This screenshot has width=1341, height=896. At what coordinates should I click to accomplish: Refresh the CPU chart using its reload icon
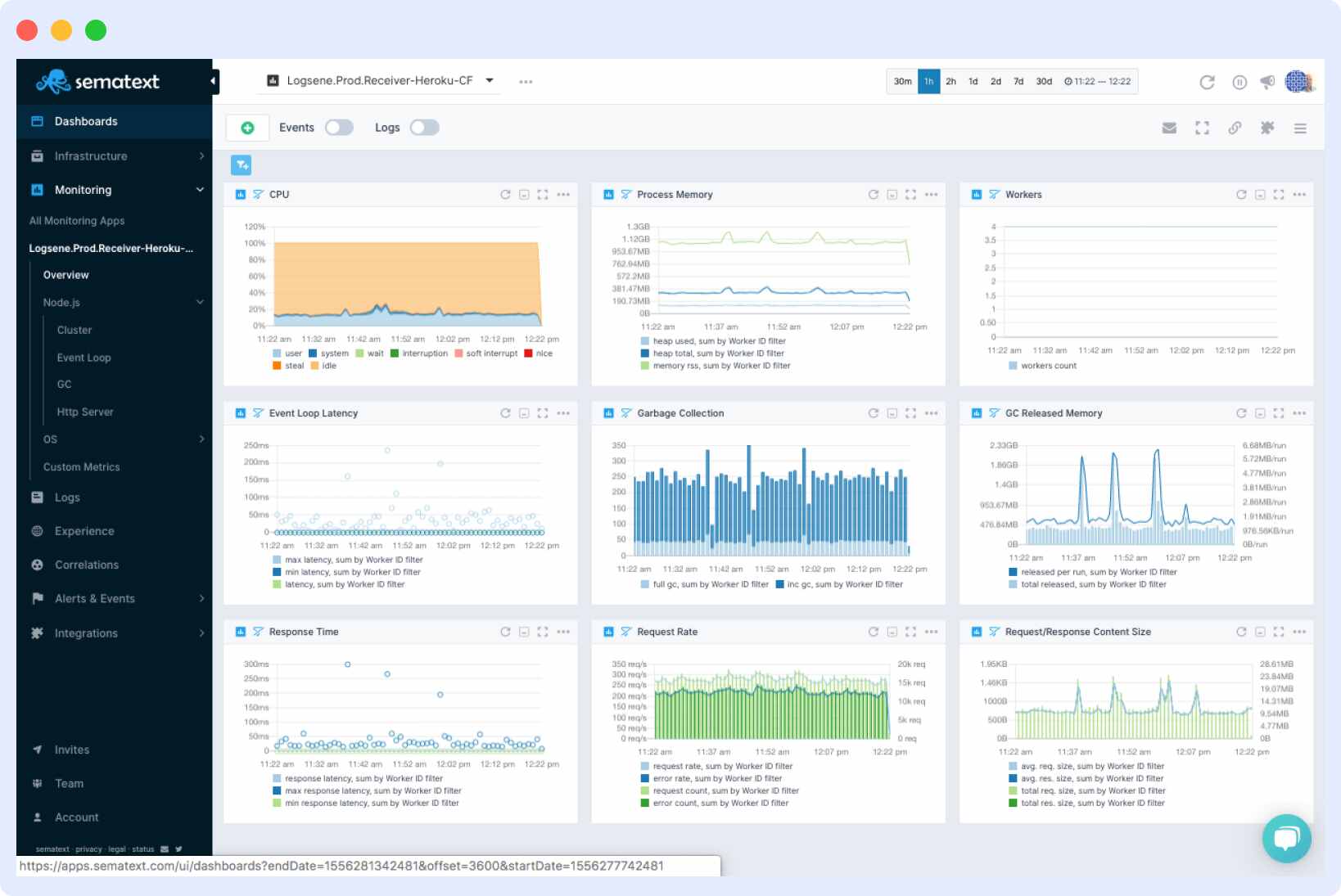coord(505,195)
